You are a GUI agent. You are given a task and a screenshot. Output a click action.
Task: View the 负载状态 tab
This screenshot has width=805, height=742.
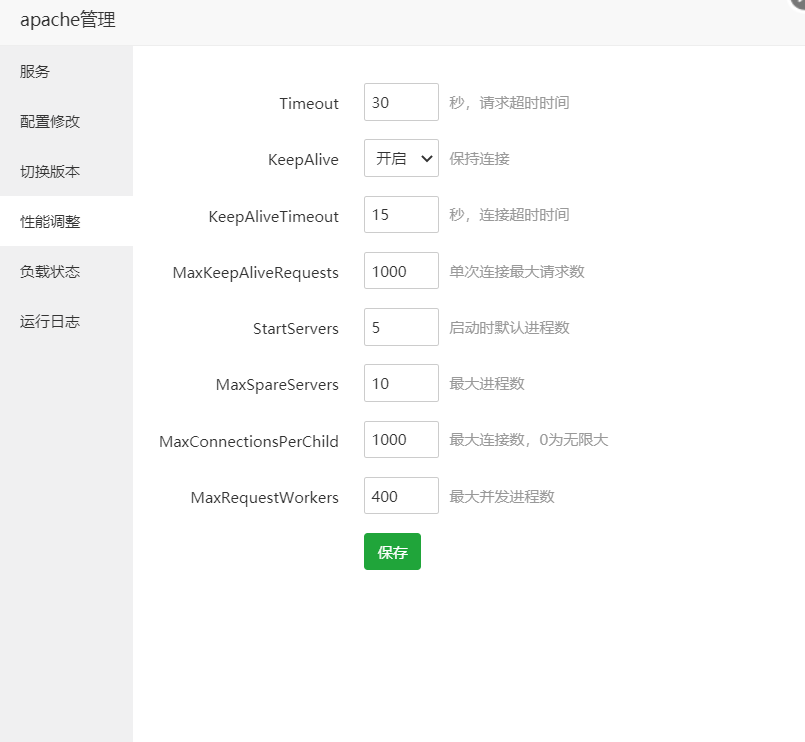(x=66, y=271)
